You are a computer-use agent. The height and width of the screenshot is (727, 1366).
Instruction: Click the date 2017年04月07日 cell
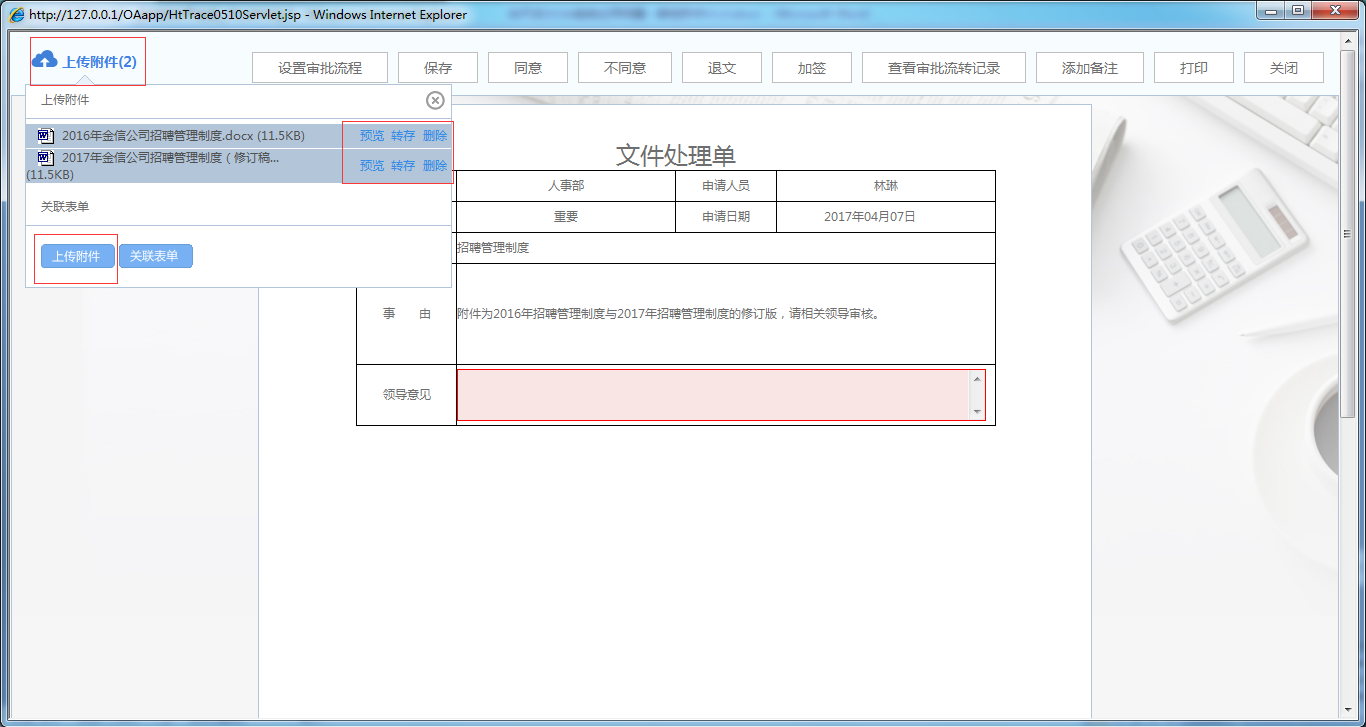[886, 217]
